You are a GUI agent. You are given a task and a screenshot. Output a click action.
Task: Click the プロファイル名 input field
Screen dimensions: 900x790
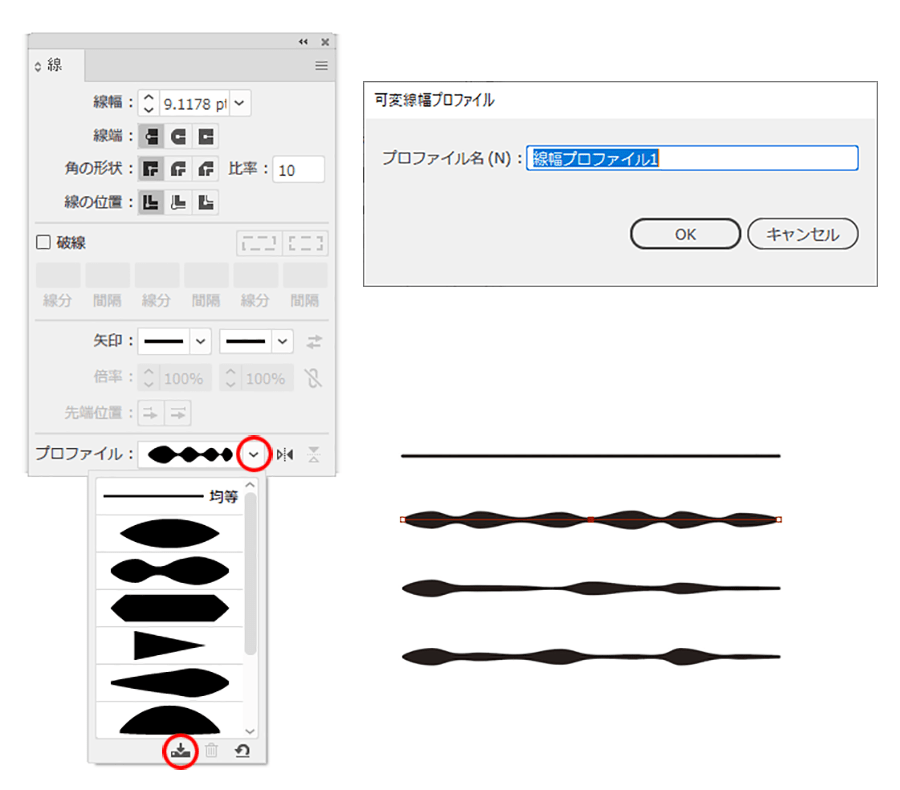click(692, 158)
